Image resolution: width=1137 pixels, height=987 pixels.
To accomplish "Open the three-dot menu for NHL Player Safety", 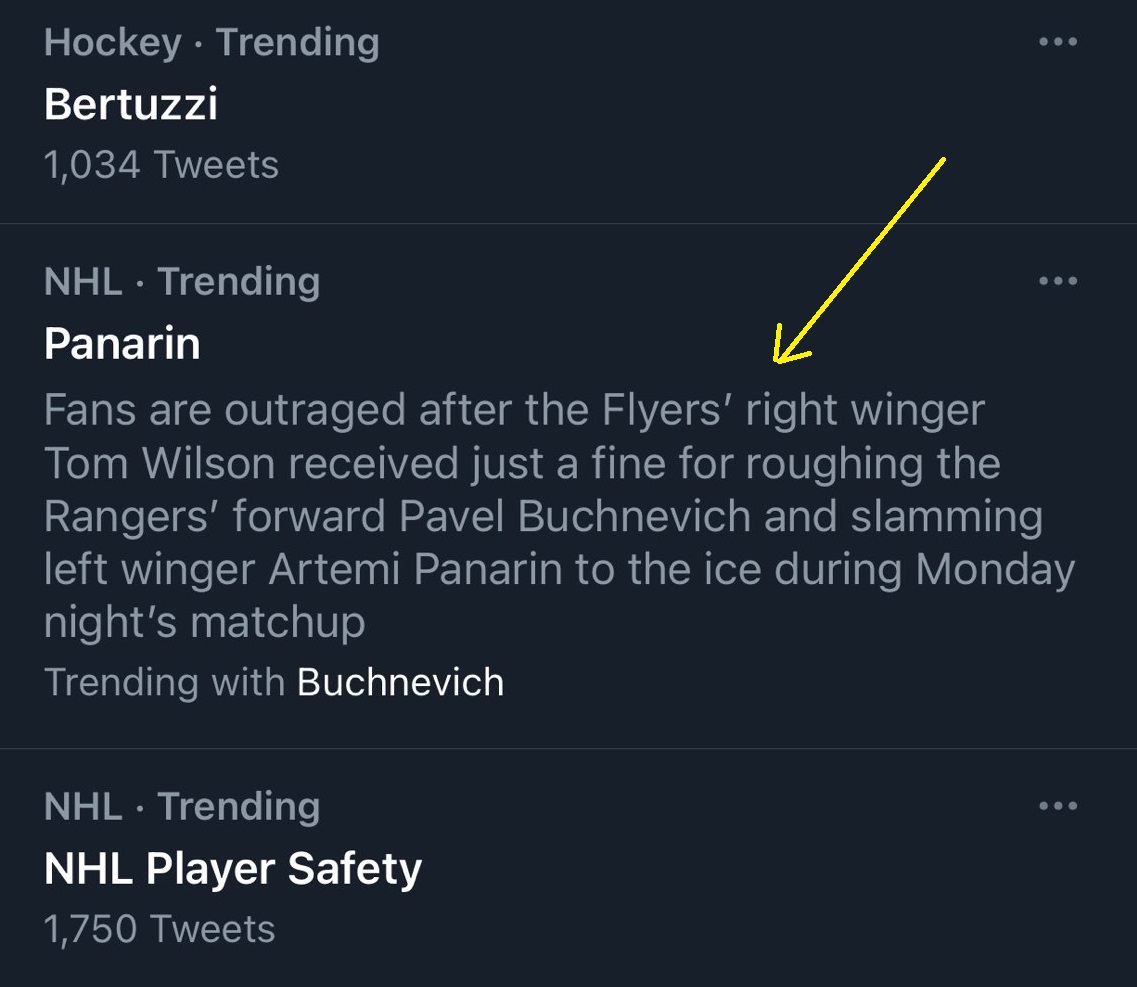I will [x=1058, y=806].
